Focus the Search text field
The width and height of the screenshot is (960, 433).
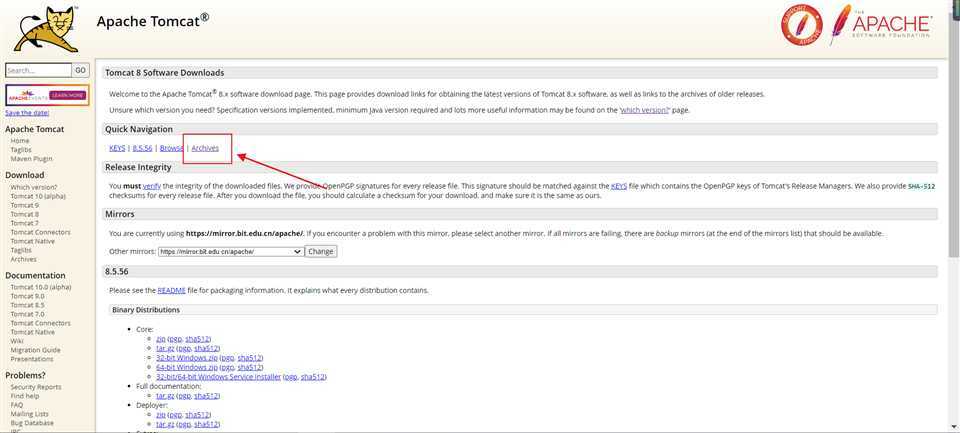click(x=39, y=70)
